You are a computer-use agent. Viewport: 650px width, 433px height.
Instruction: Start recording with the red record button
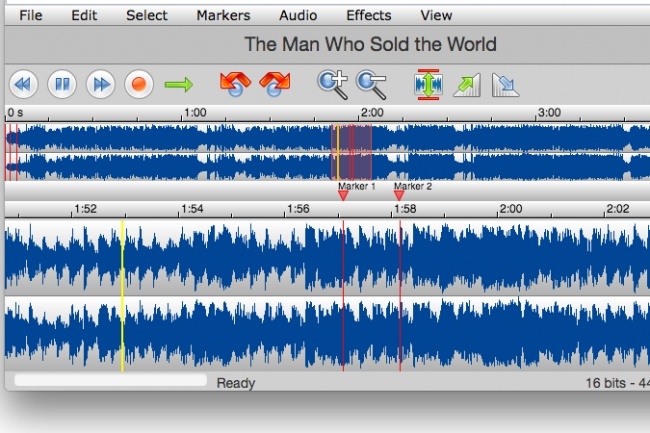(x=139, y=85)
